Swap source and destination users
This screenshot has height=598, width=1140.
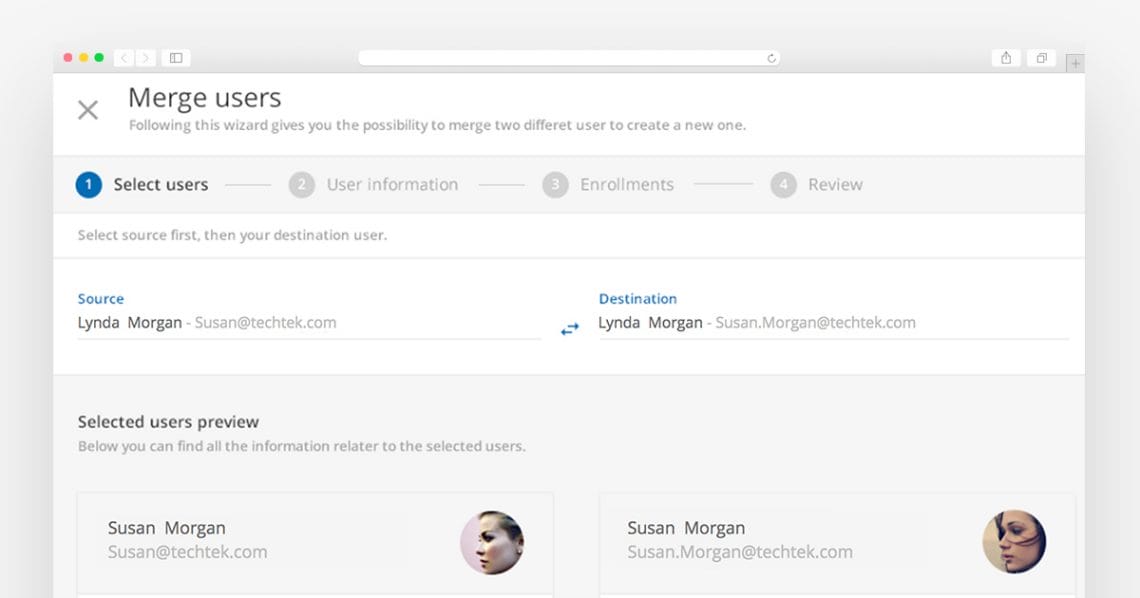pos(569,328)
